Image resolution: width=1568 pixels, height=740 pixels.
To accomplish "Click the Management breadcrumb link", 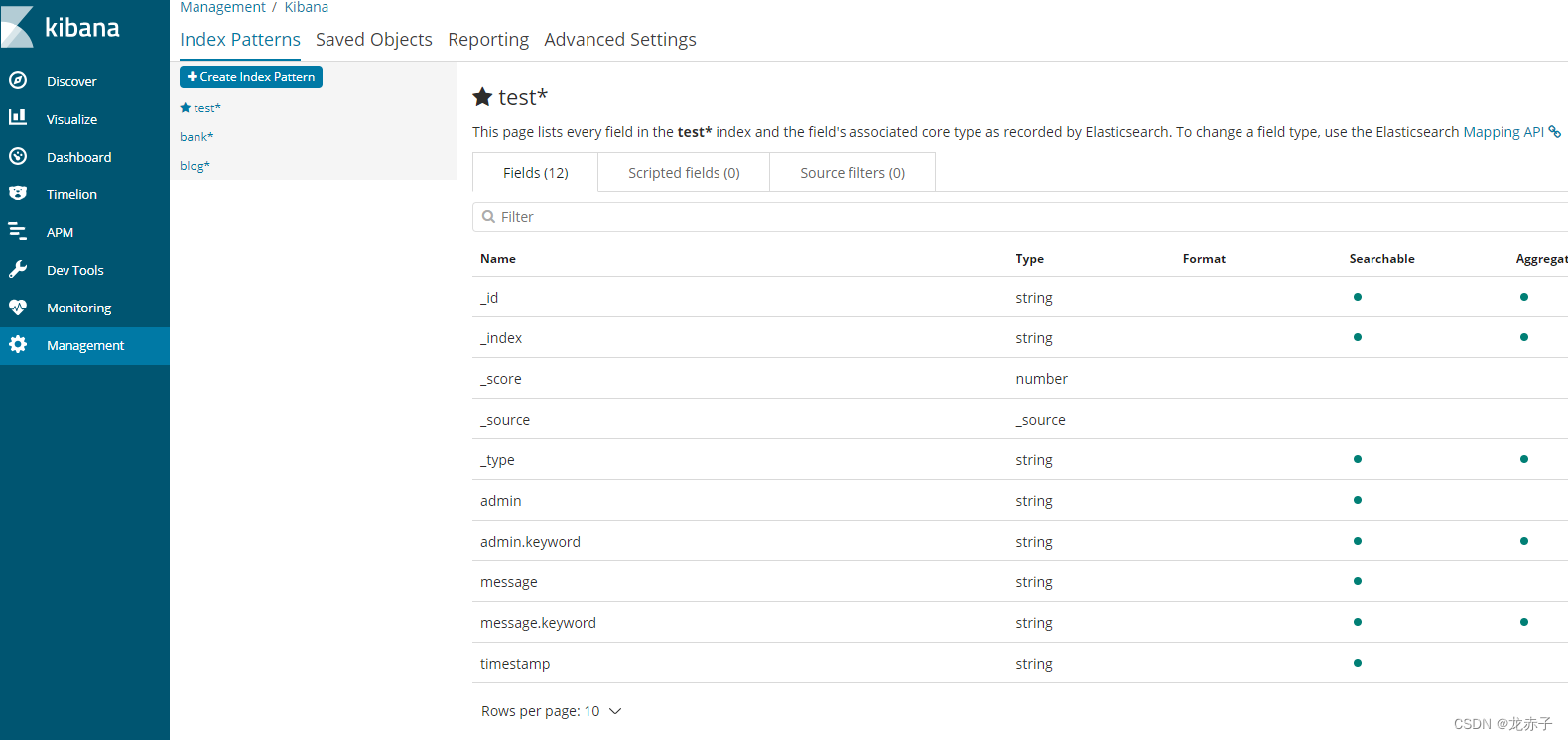I will click(x=222, y=7).
